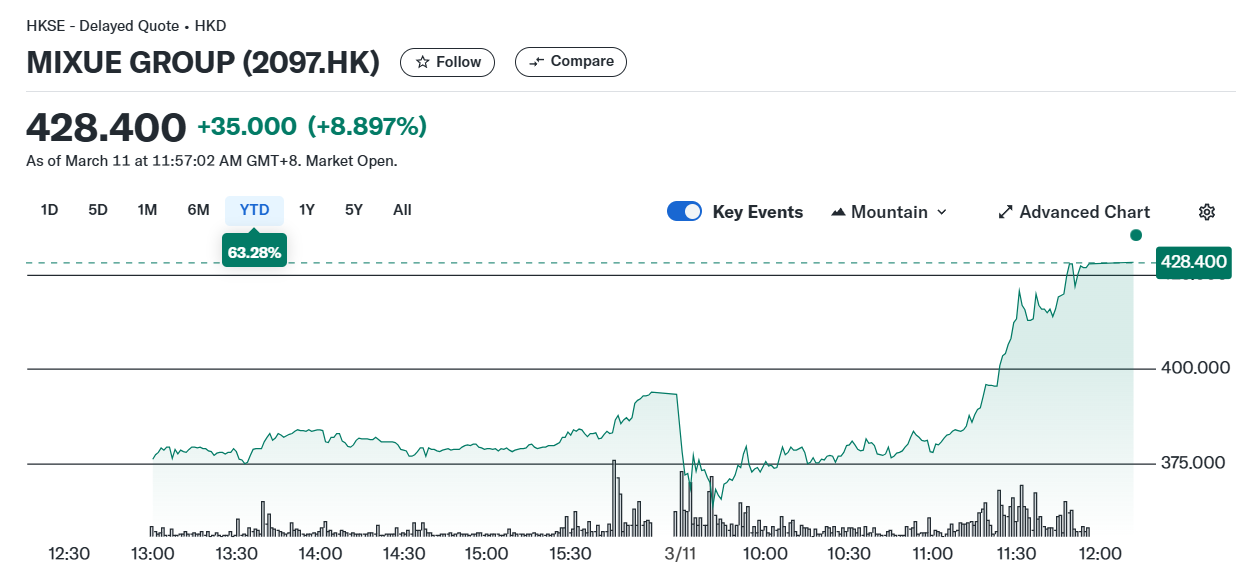Screen dimensions: 1251x578
Task: Click the 3/11 date marker on timeline
Action: tap(680, 553)
